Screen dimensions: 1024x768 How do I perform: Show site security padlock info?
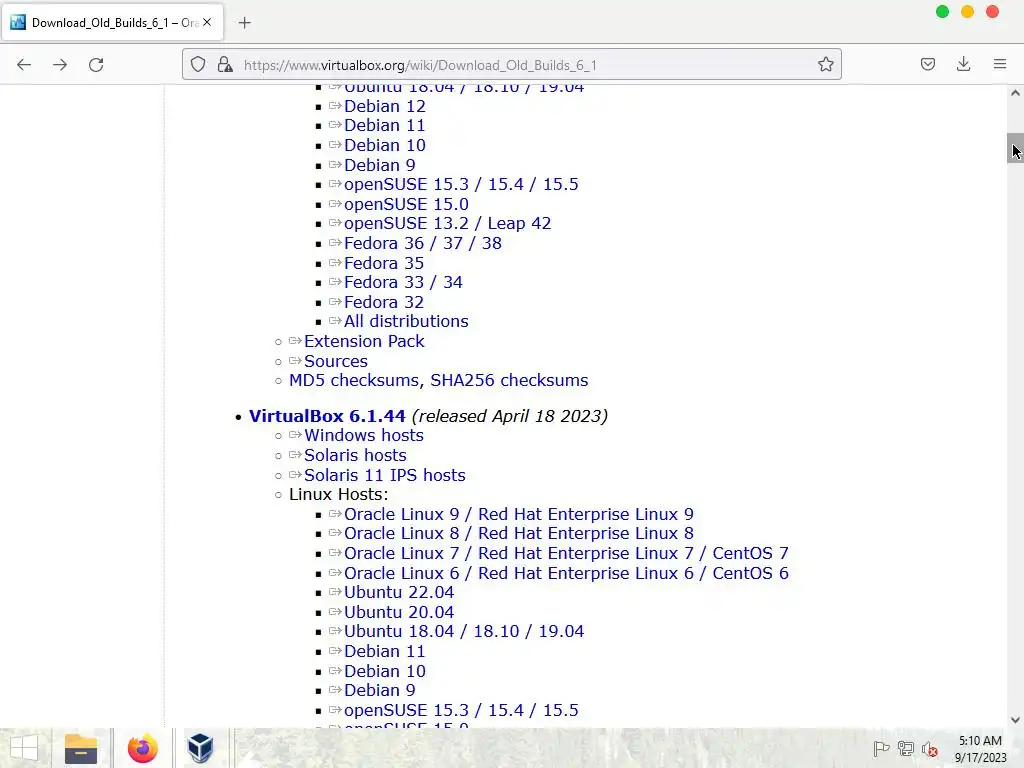click(x=225, y=65)
